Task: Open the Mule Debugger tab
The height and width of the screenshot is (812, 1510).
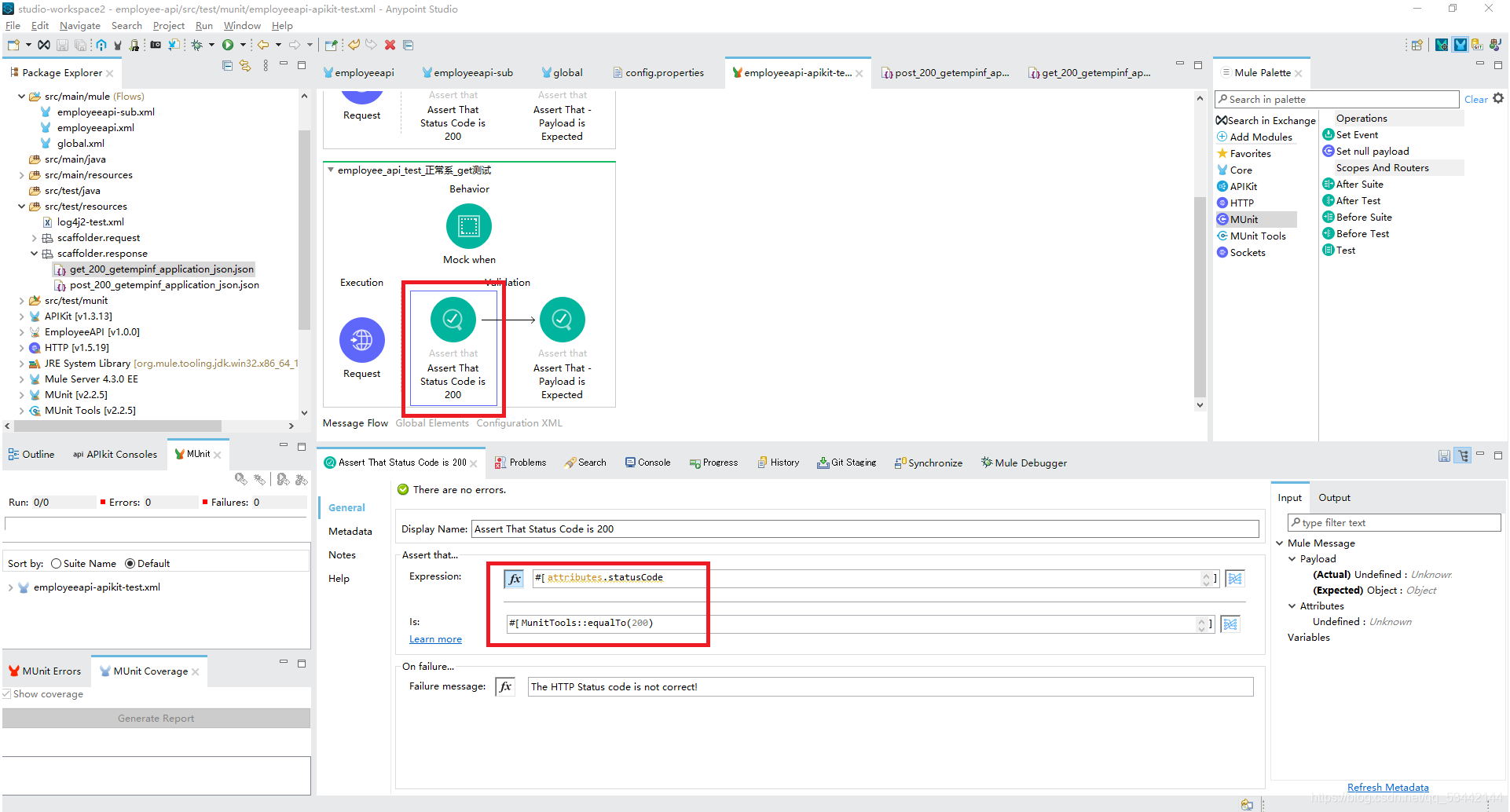Action: [1024, 463]
